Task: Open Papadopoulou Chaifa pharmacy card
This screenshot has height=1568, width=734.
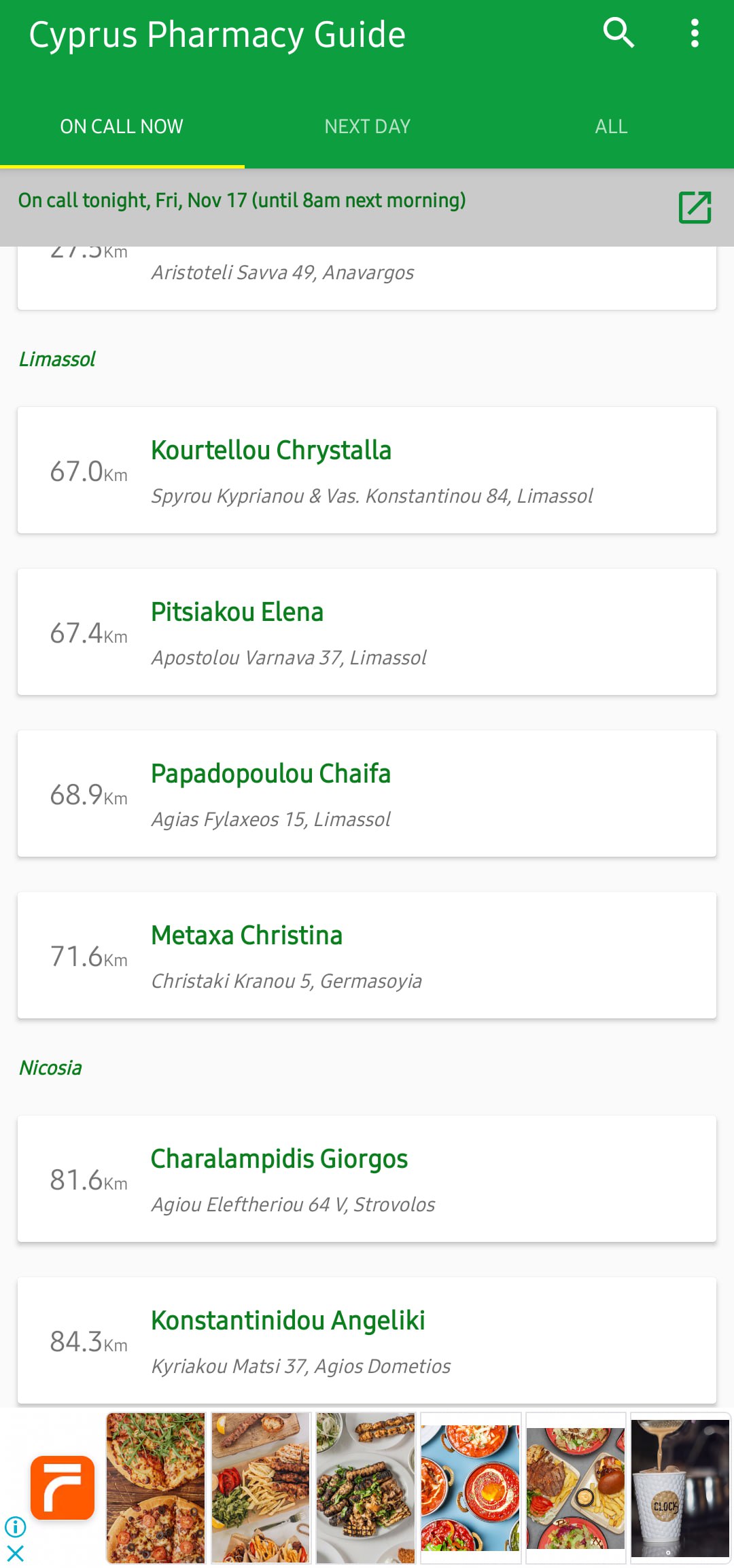Action: [x=367, y=794]
